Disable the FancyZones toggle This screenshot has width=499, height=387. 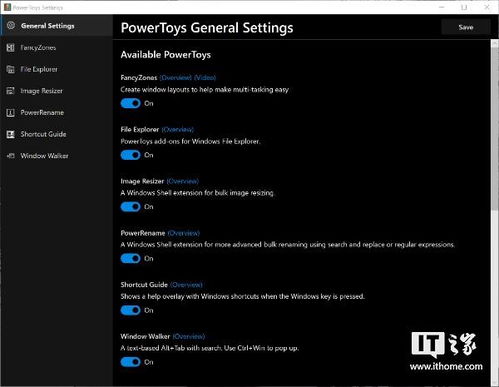[x=130, y=103]
